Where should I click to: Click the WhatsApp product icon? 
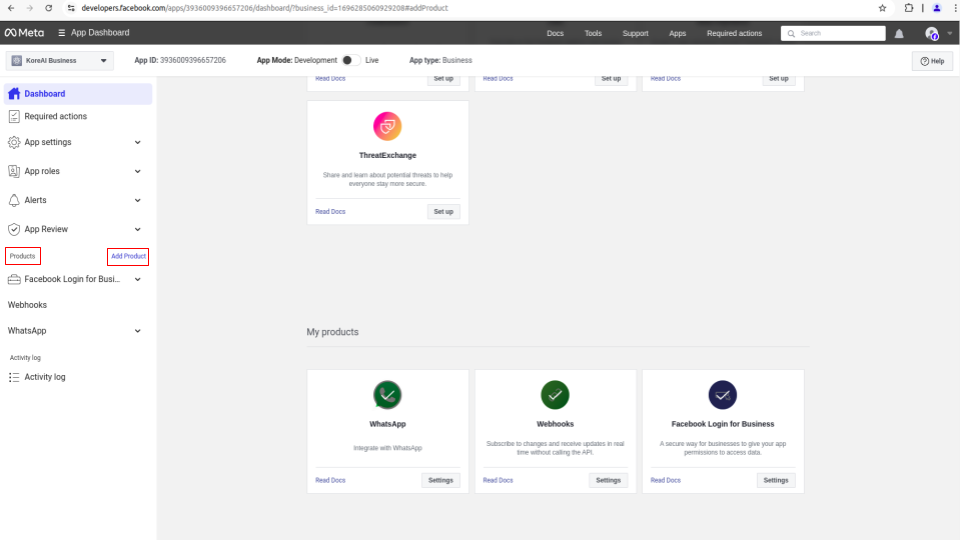coord(387,395)
